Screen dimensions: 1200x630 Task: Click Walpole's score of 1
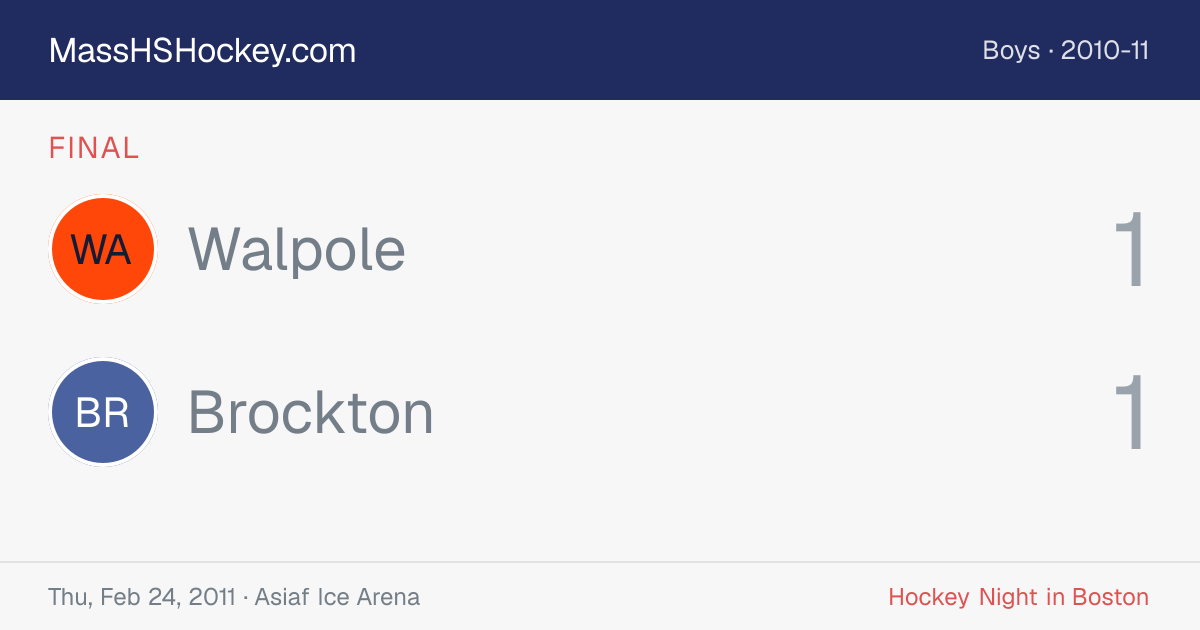point(1130,250)
